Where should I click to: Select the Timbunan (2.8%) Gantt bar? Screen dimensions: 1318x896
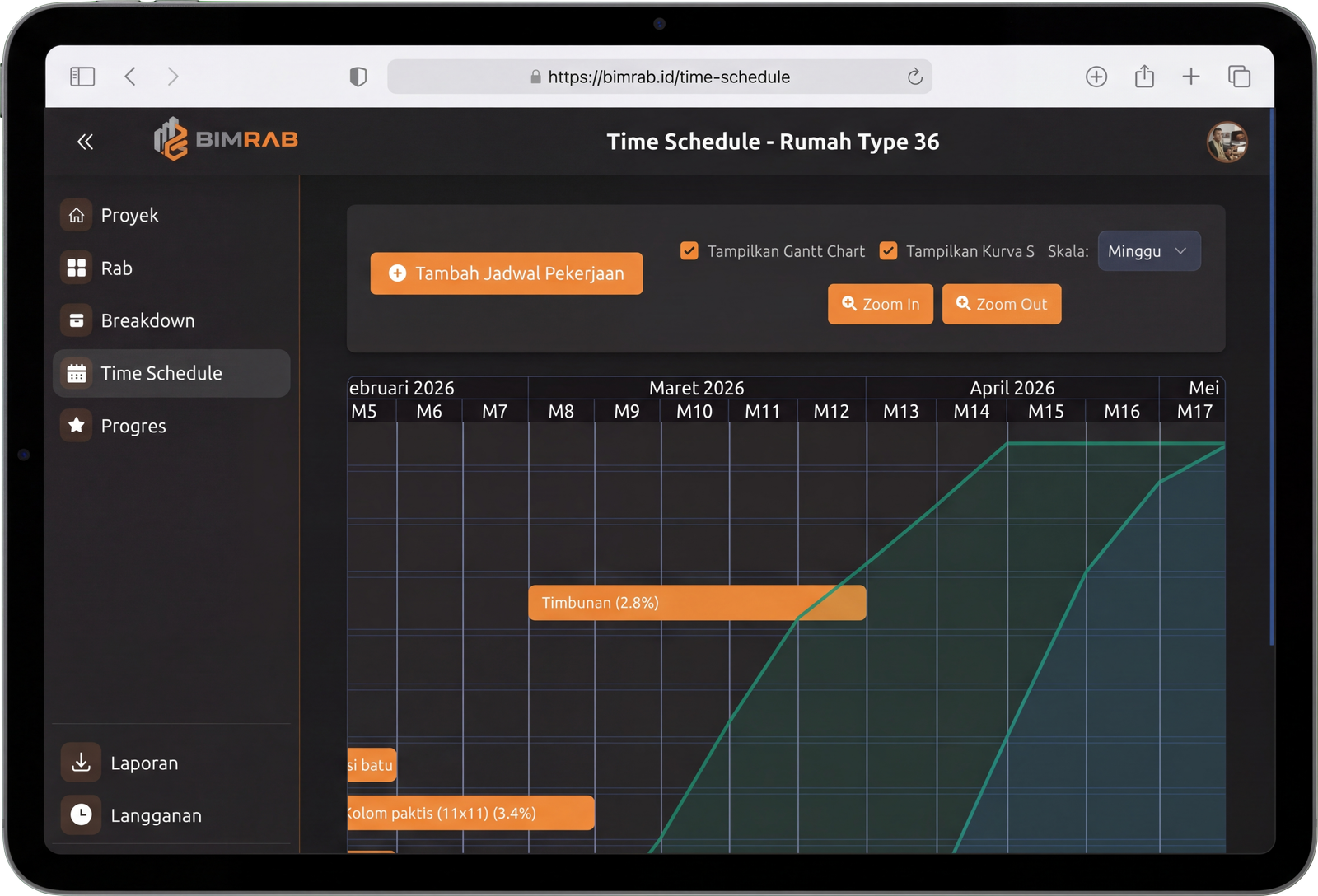[697, 603]
